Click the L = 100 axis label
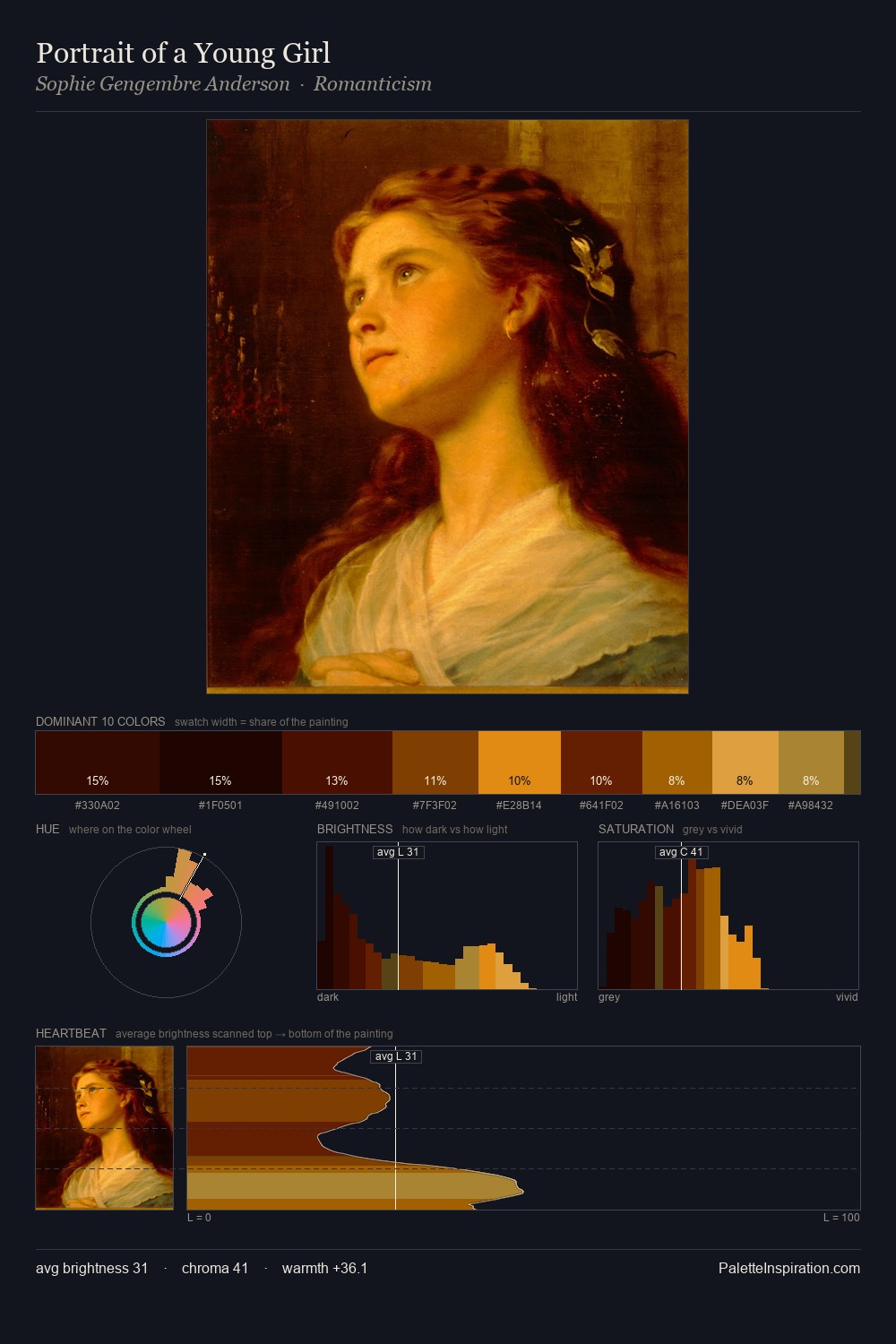896x1344 pixels. point(841,1218)
